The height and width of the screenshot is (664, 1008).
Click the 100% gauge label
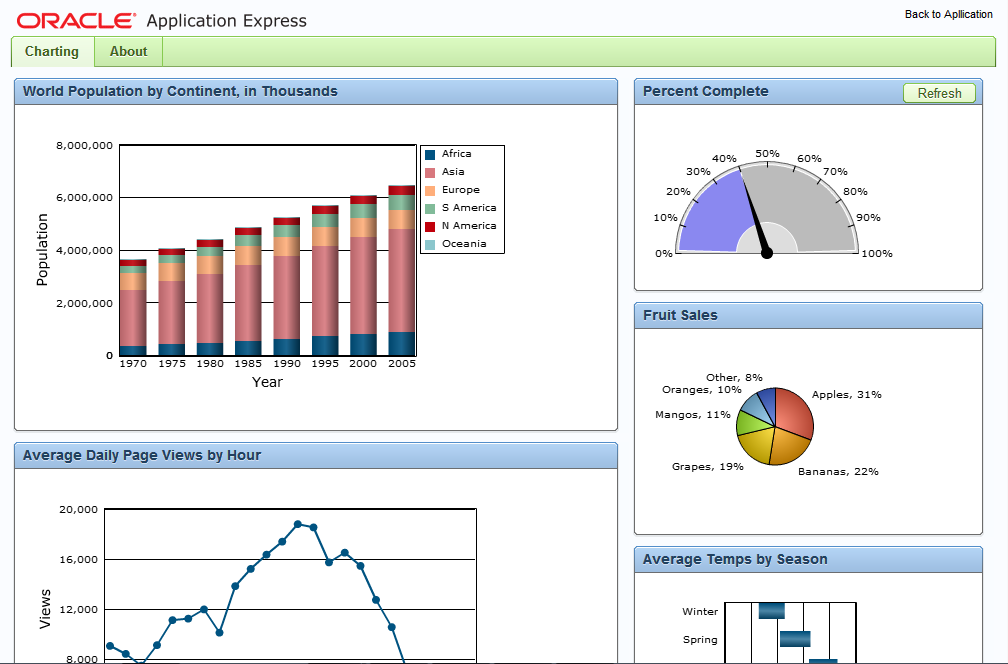pos(877,253)
